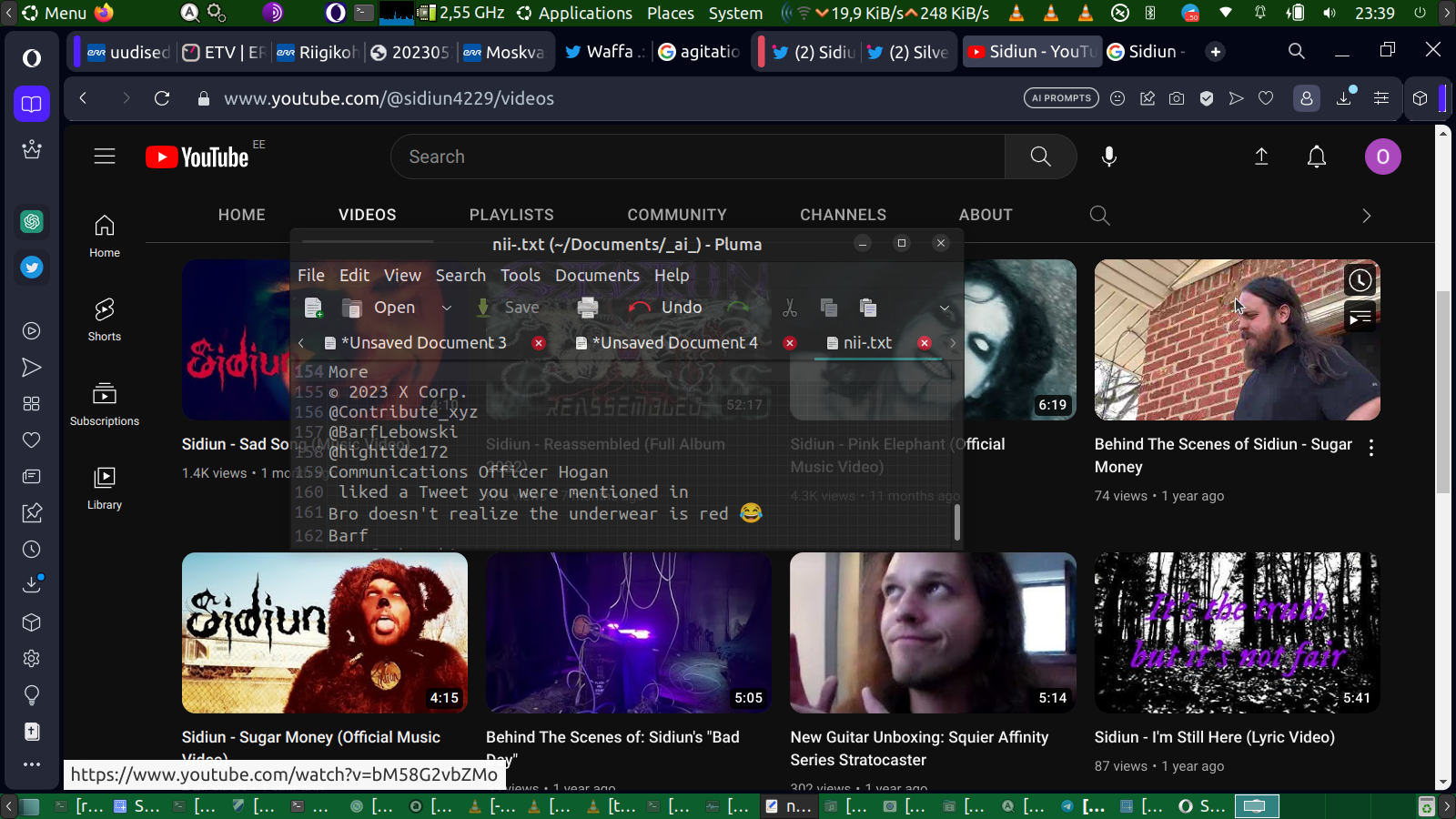
Task: Click the YouTube create upload icon
Action: click(1261, 157)
